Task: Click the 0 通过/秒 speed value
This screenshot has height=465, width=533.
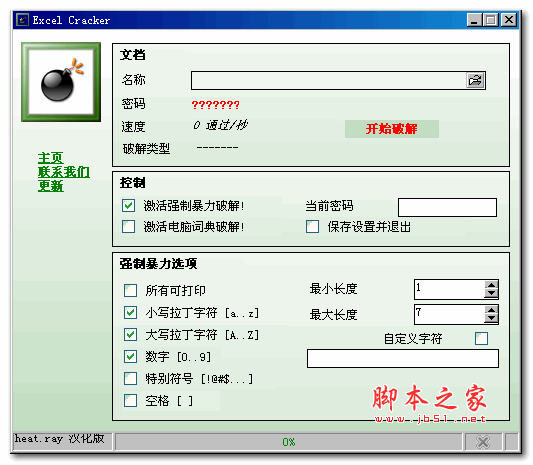Action: coord(220,125)
